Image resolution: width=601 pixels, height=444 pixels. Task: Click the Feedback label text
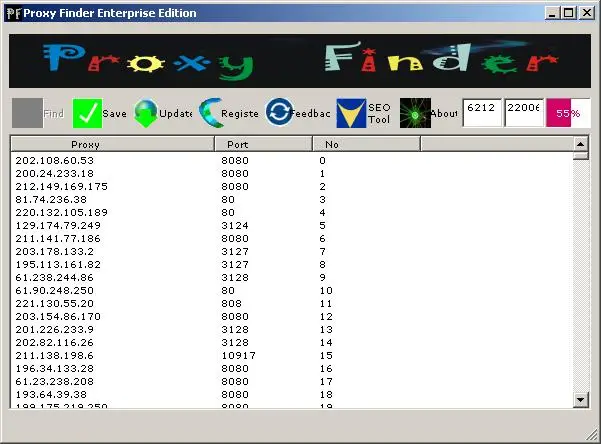point(310,113)
